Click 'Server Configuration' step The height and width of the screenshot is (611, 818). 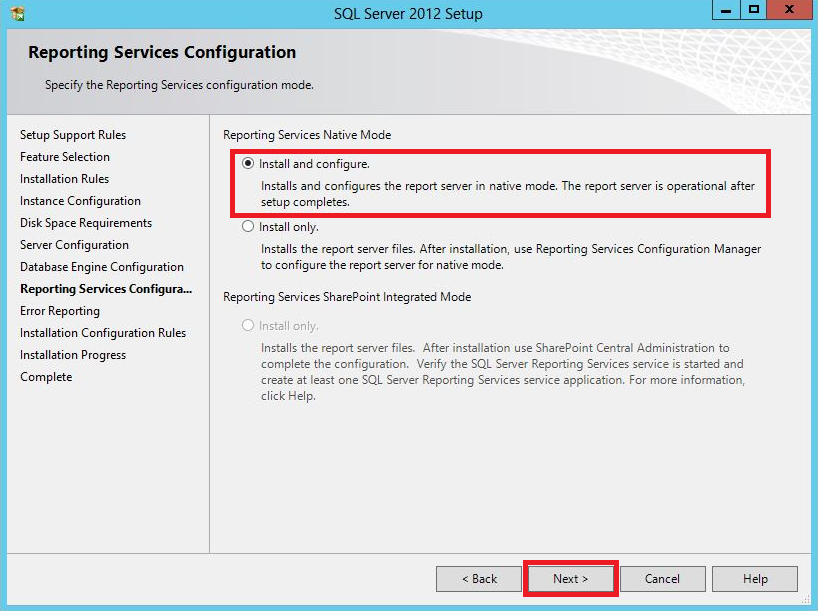point(74,245)
